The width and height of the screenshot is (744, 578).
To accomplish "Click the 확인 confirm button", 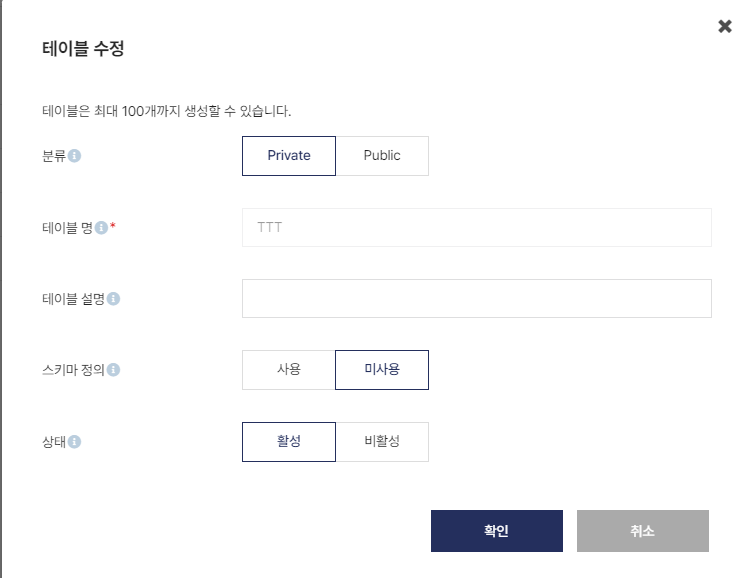I will [x=497, y=531].
